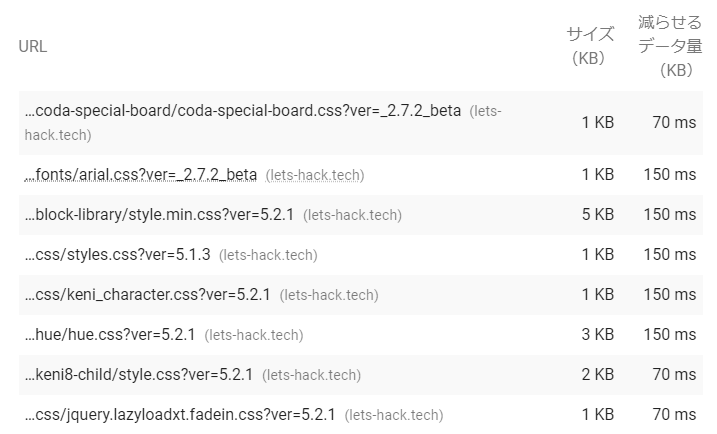Open the block-library/style.min.css URL

click(160, 214)
